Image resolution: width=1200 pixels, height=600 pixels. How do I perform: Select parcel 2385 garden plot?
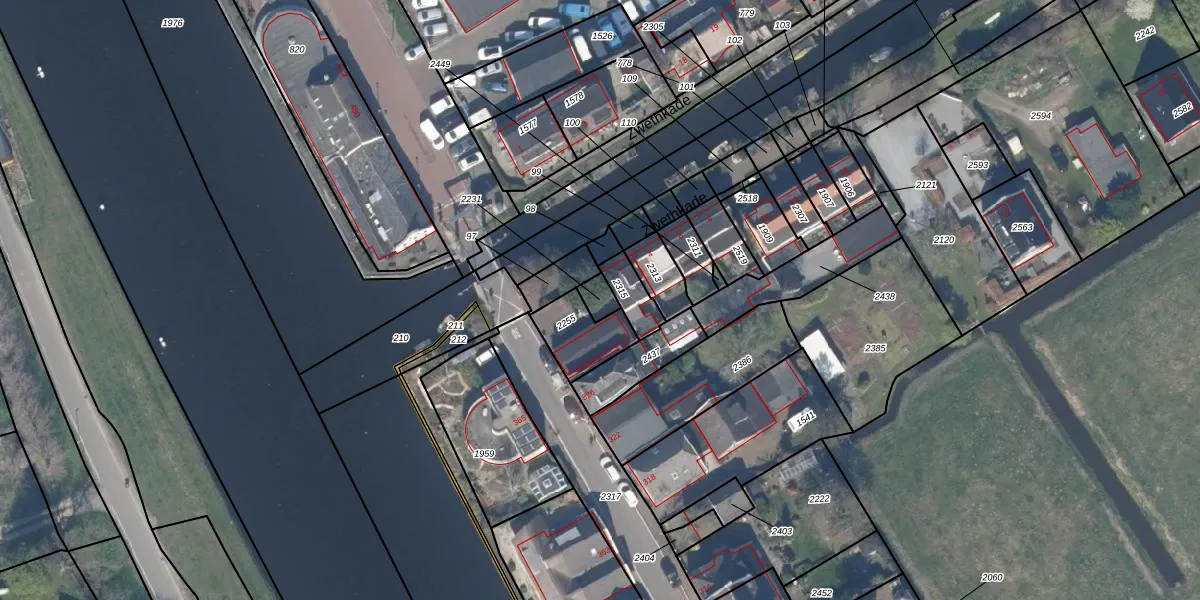click(x=875, y=348)
